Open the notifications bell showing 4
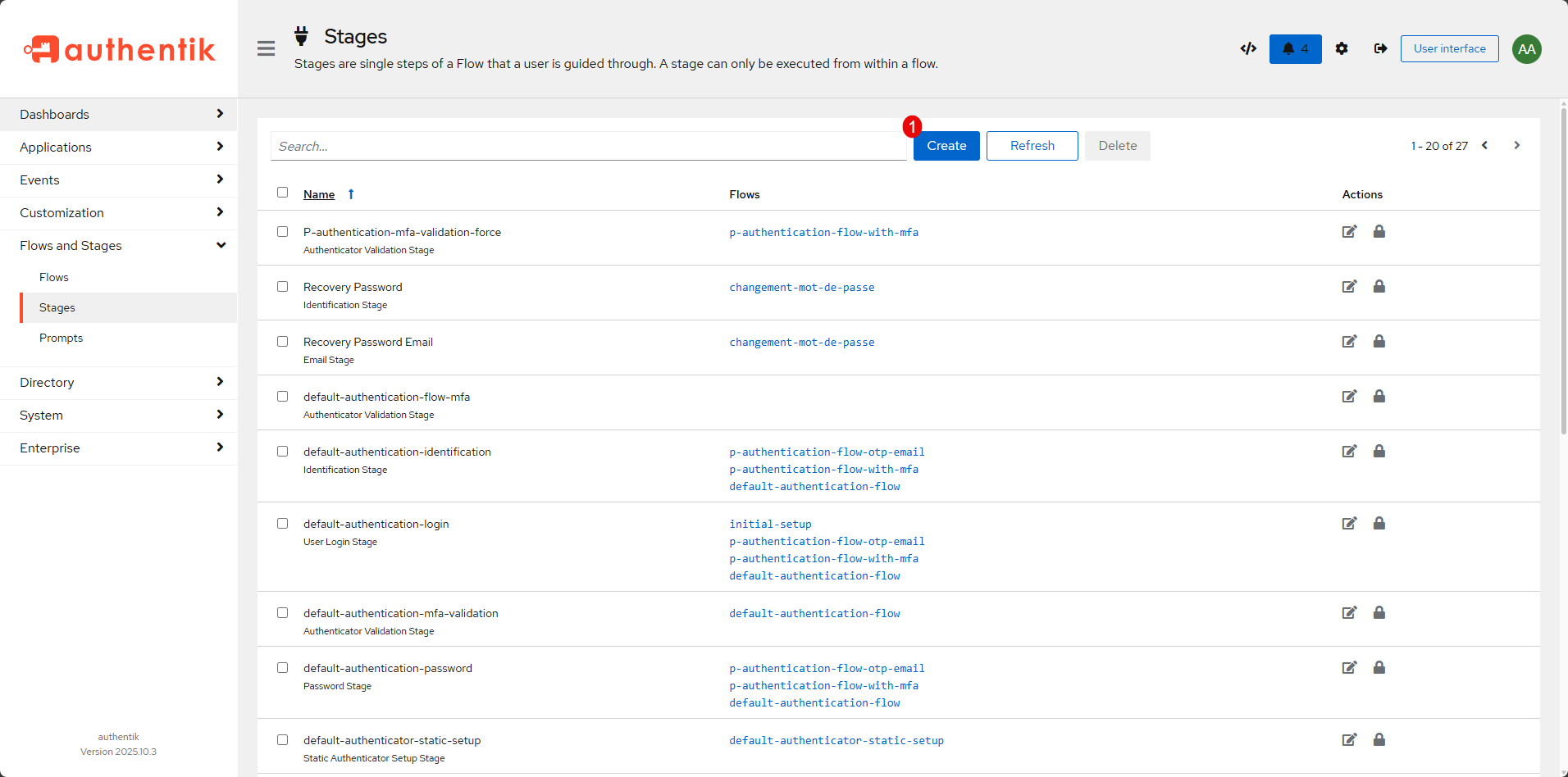Viewport: 1568px width, 777px height. pos(1295,49)
